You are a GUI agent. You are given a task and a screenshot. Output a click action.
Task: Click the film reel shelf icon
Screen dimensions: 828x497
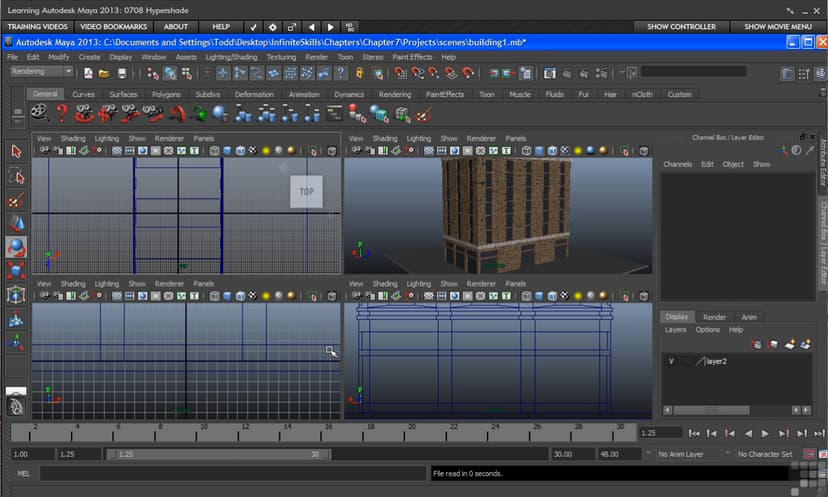[x=40, y=112]
